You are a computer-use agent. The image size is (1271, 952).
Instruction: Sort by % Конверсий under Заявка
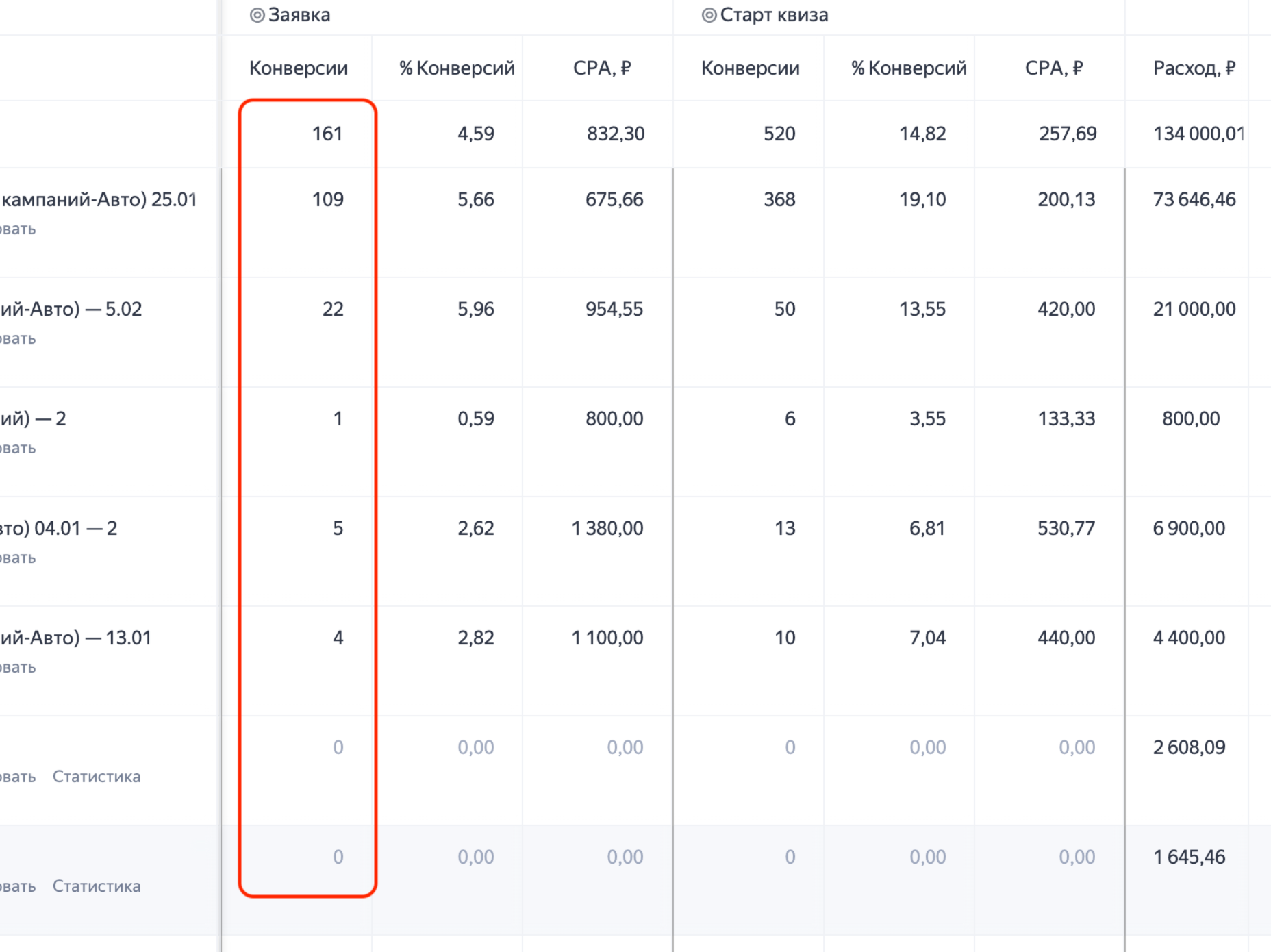(x=457, y=68)
